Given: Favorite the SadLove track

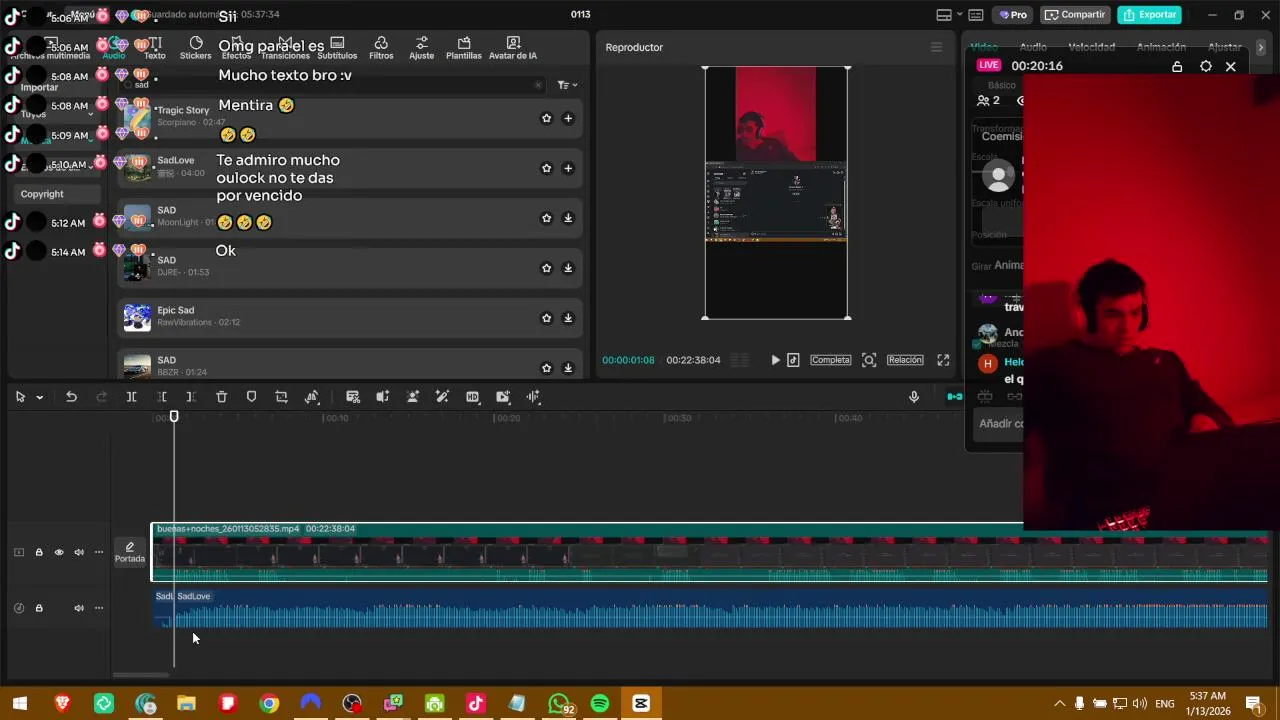Looking at the screenshot, I should click(546, 168).
